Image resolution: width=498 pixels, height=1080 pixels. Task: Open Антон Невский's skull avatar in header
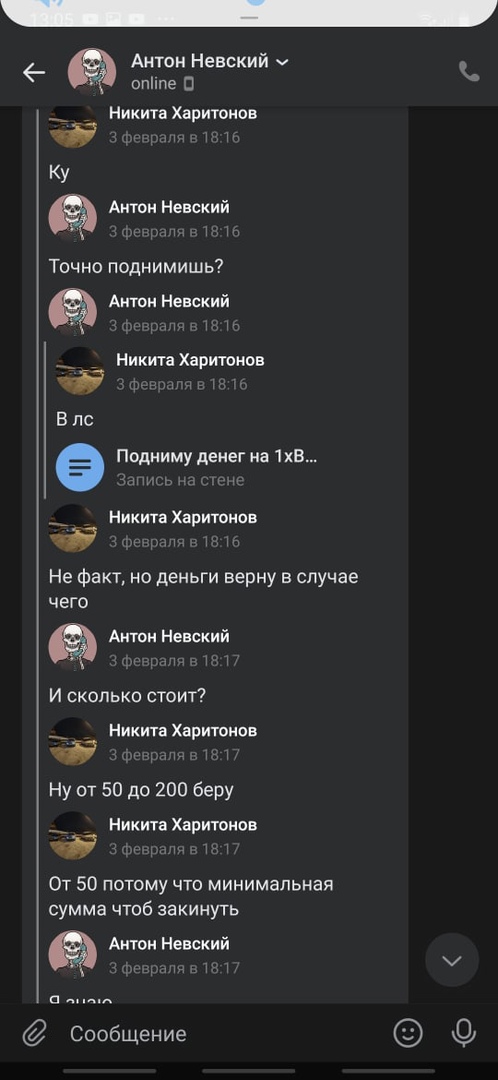92,72
